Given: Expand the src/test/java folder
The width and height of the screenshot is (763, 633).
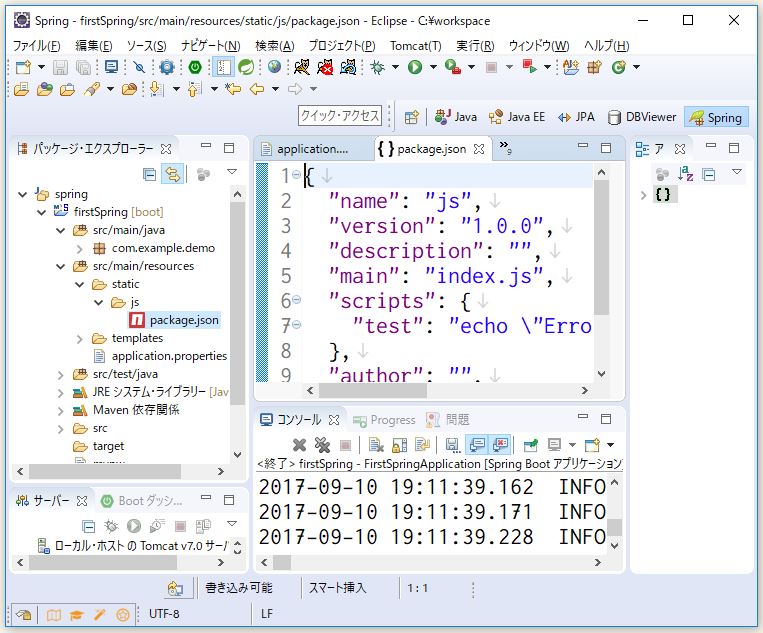Looking at the screenshot, I should point(60,375).
